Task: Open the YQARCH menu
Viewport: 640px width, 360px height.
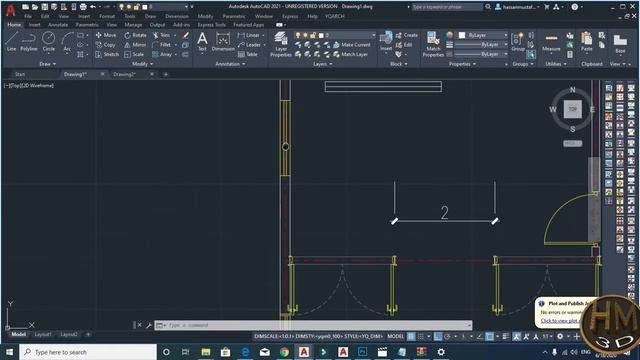Action: pyautogui.click(x=335, y=16)
